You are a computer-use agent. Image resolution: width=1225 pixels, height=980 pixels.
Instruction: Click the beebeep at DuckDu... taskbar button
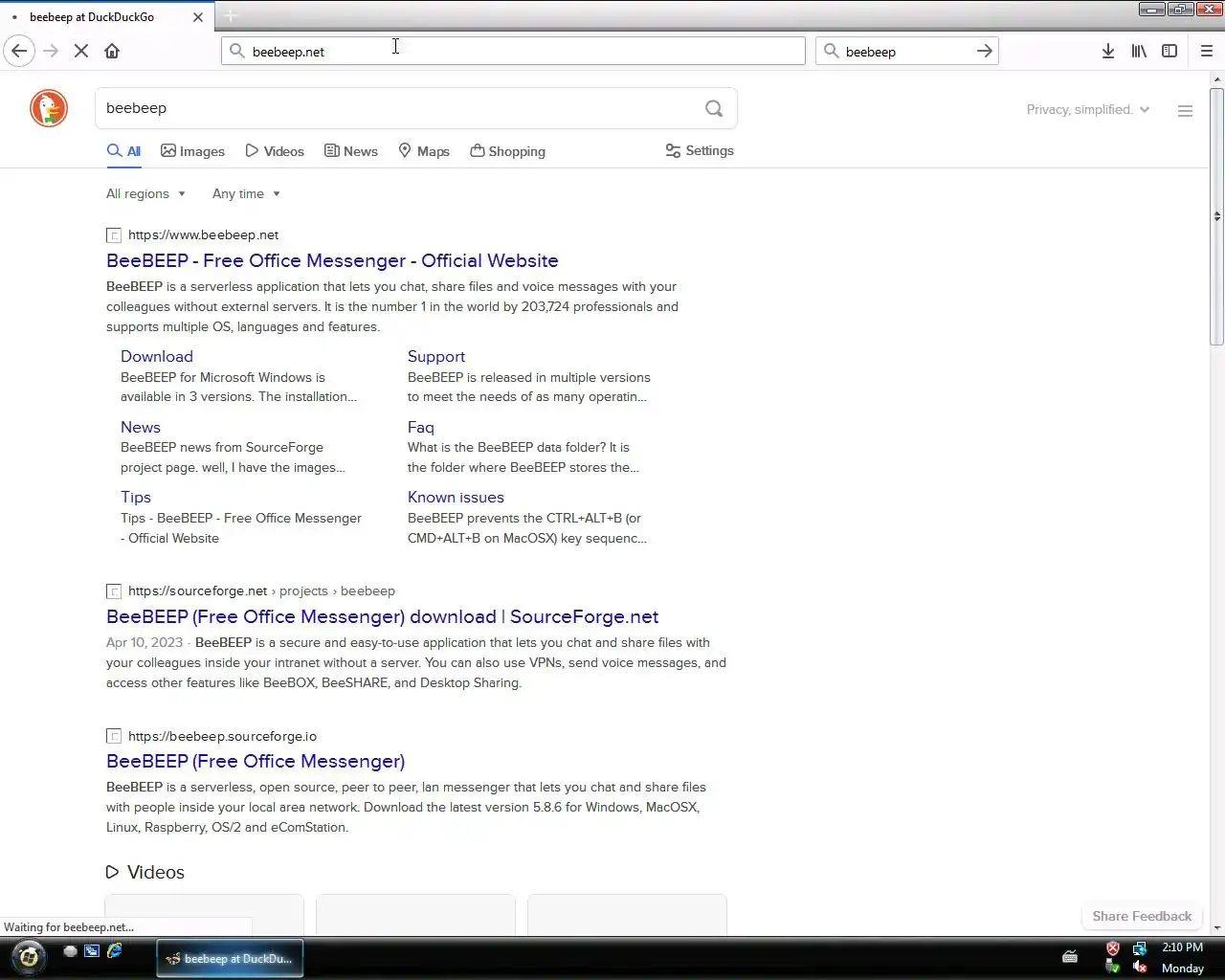point(230,958)
